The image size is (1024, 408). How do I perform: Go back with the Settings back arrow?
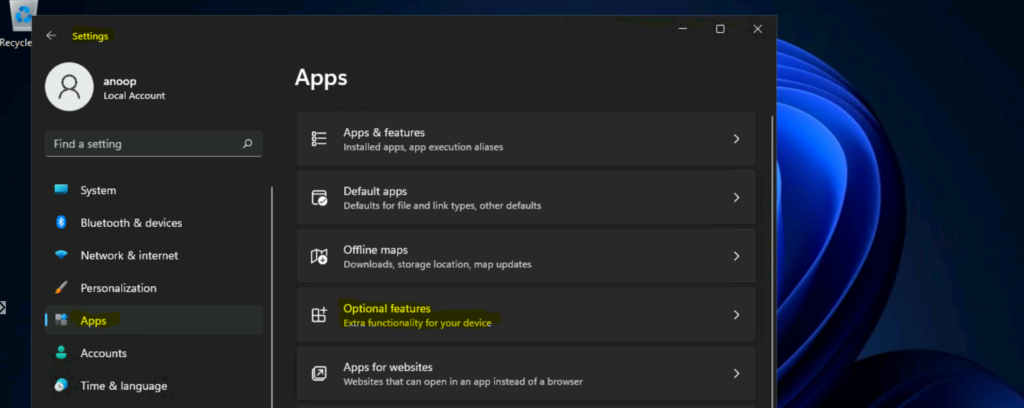[51, 36]
